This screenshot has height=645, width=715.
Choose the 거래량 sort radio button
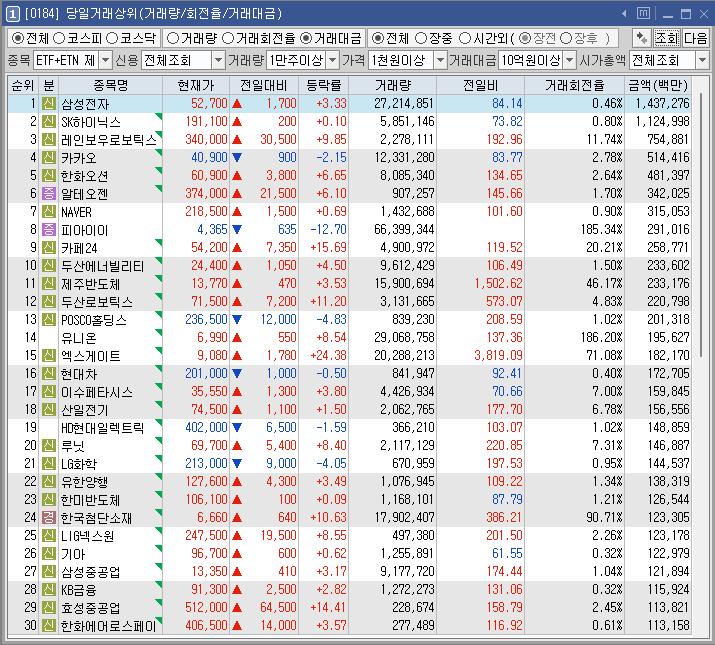(x=172, y=38)
